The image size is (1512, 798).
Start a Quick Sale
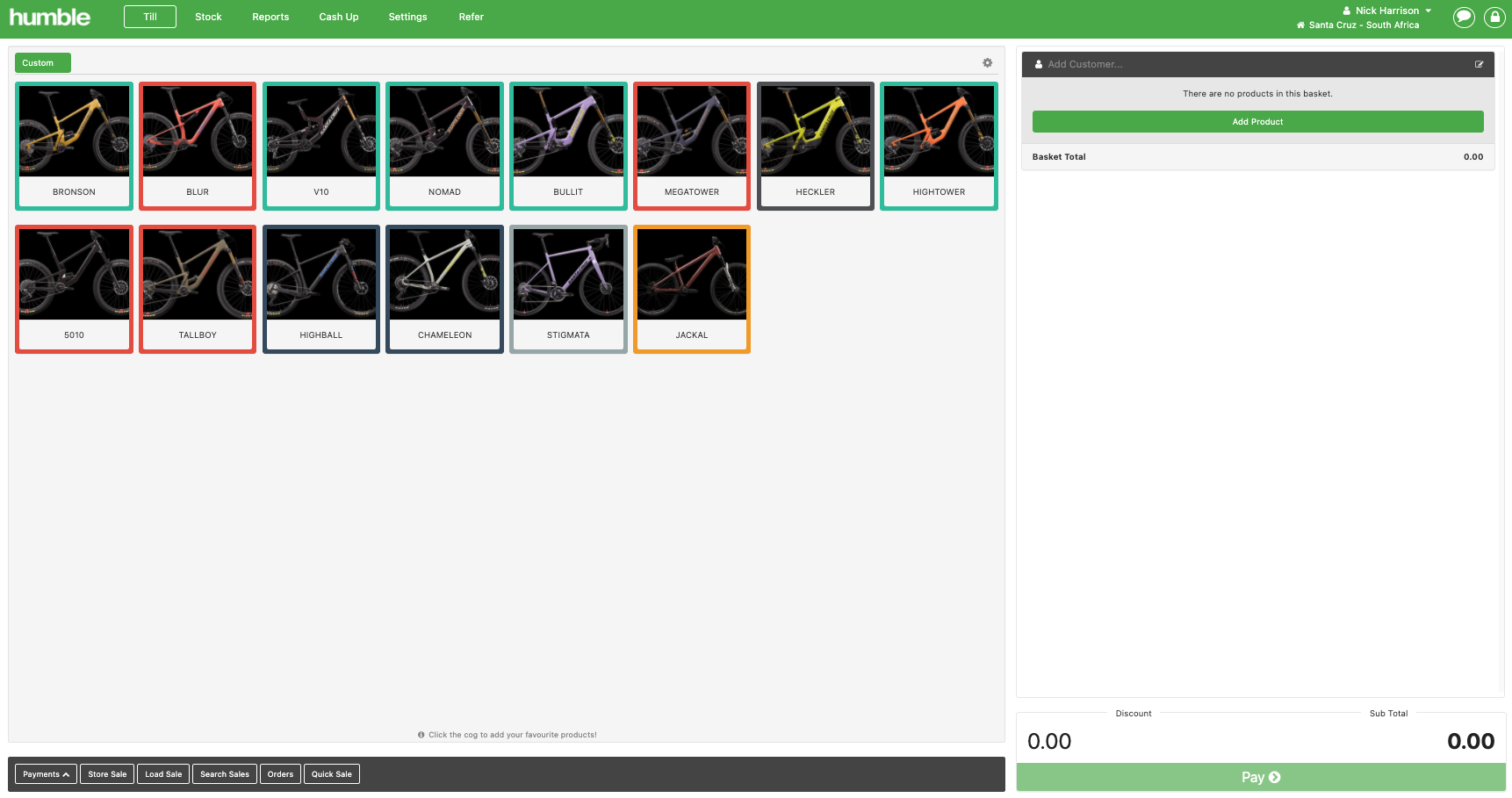(332, 774)
